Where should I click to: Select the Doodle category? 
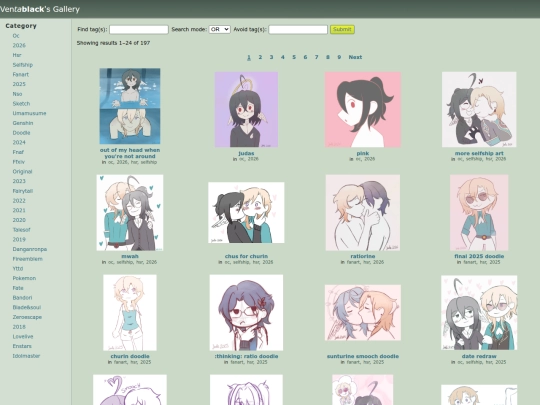pos(21,133)
